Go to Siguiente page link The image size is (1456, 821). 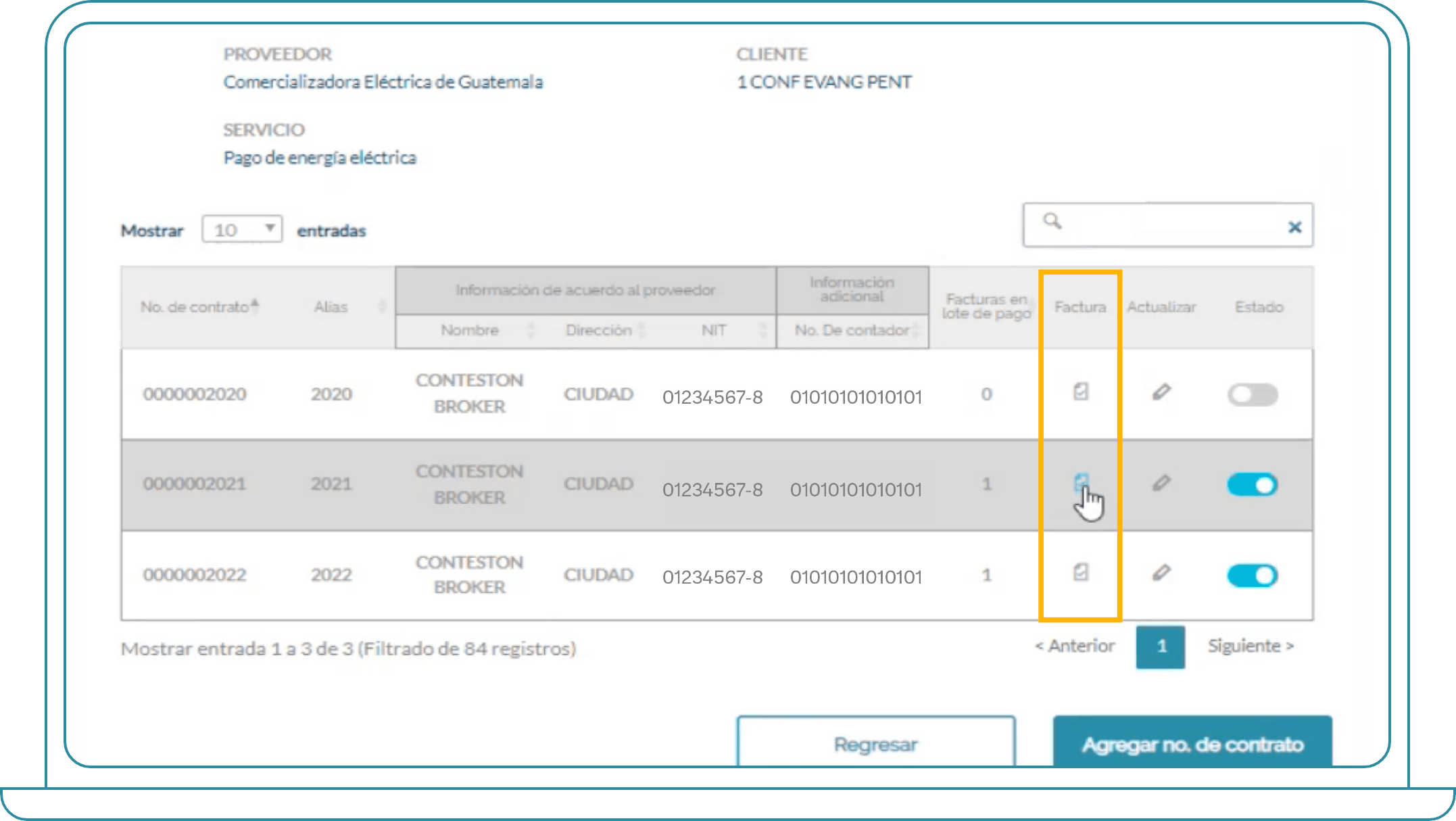coord(1250,646)
